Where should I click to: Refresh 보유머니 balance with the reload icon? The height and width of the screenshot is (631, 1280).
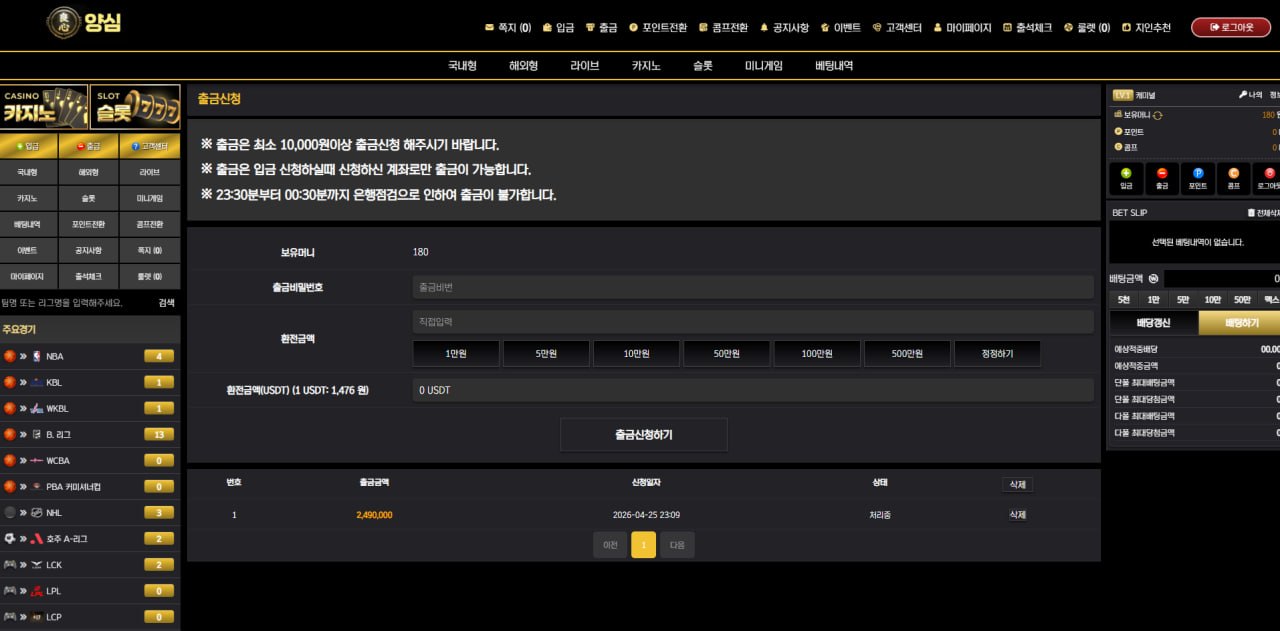pyautogui.click(x=1158, y=115)
